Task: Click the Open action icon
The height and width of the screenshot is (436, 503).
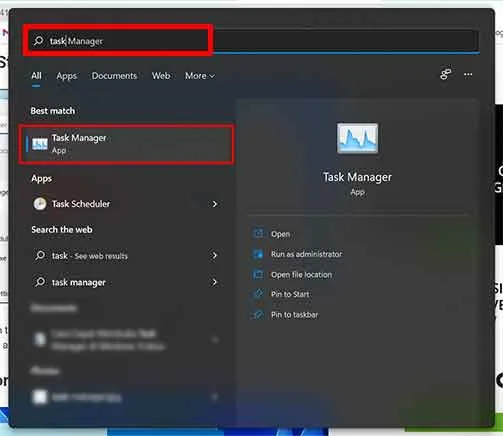Action: [258, 233]
